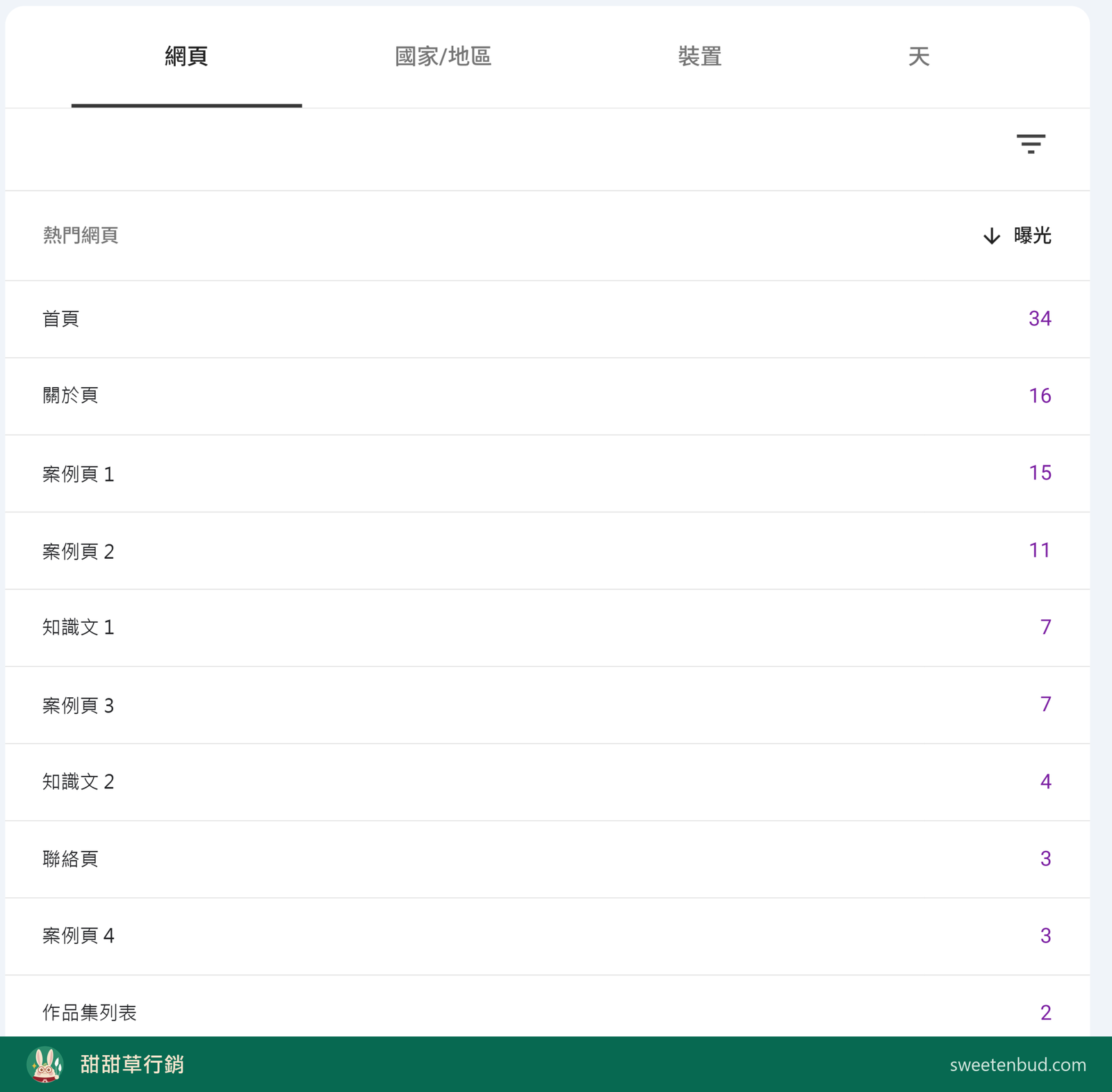Select the 作品集列表 row
Screen dimensions: 1112x1092
click(x=548, y=1006)
